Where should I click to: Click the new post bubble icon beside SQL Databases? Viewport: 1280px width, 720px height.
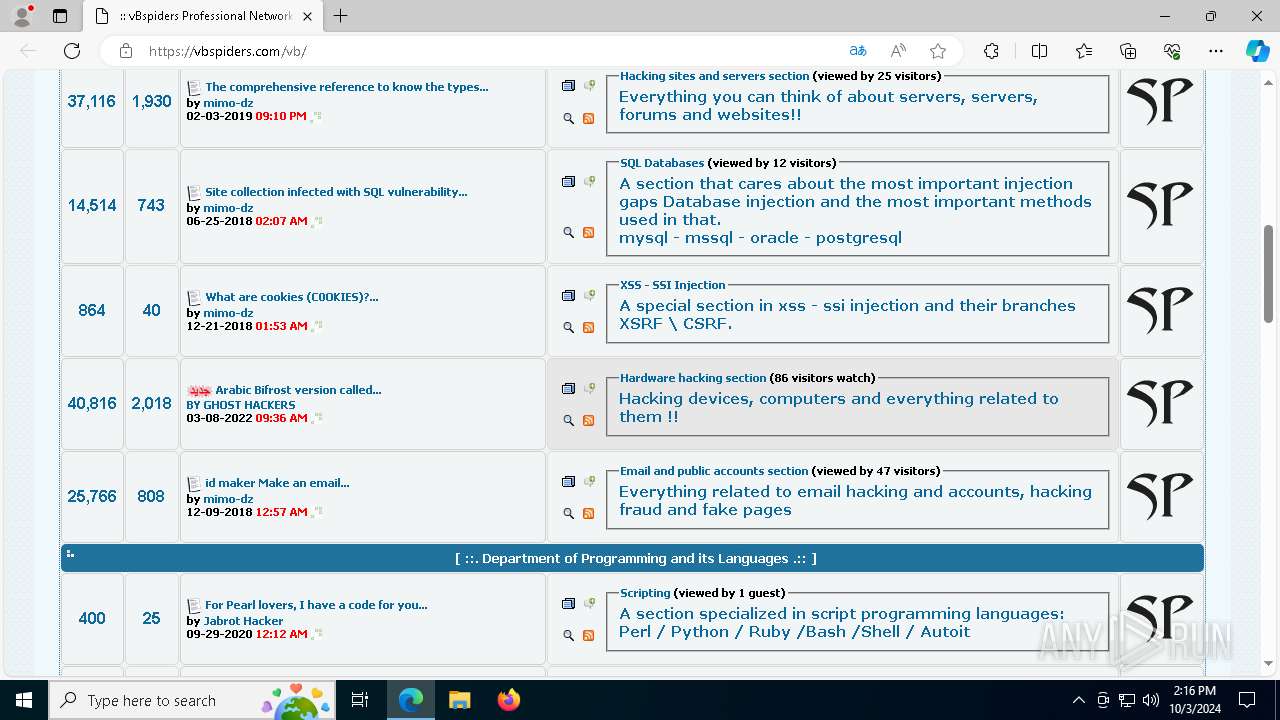590,181
